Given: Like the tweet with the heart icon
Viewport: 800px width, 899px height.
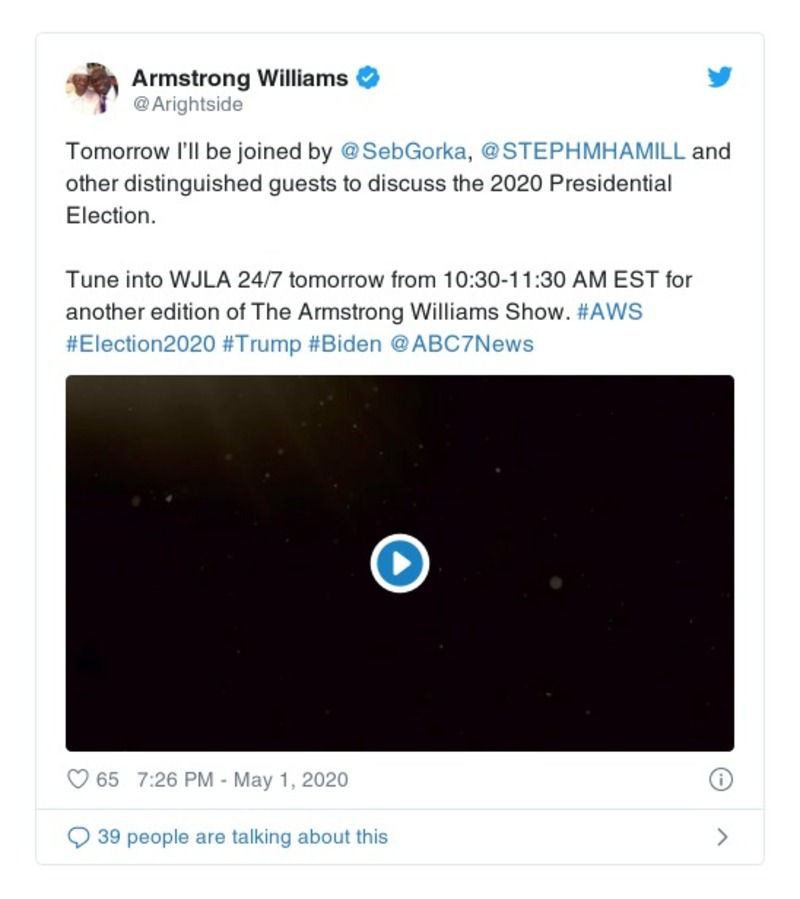Looking at the screenshot, I should [78, 779].
